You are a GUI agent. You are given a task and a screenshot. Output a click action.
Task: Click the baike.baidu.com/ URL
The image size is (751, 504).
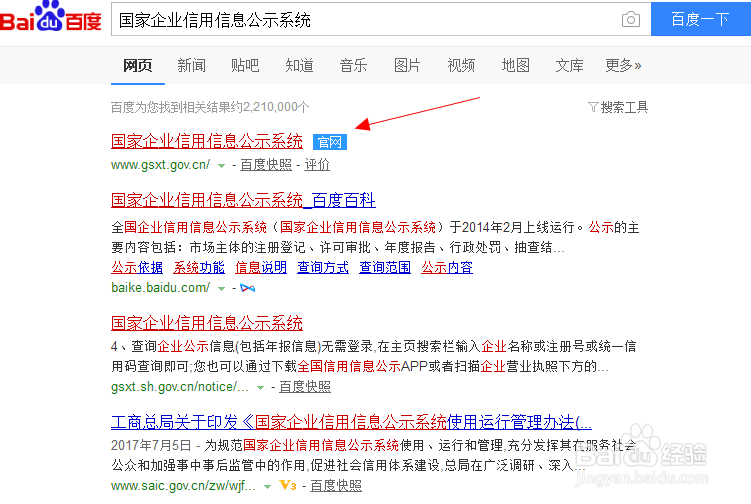tap(160, 287)
